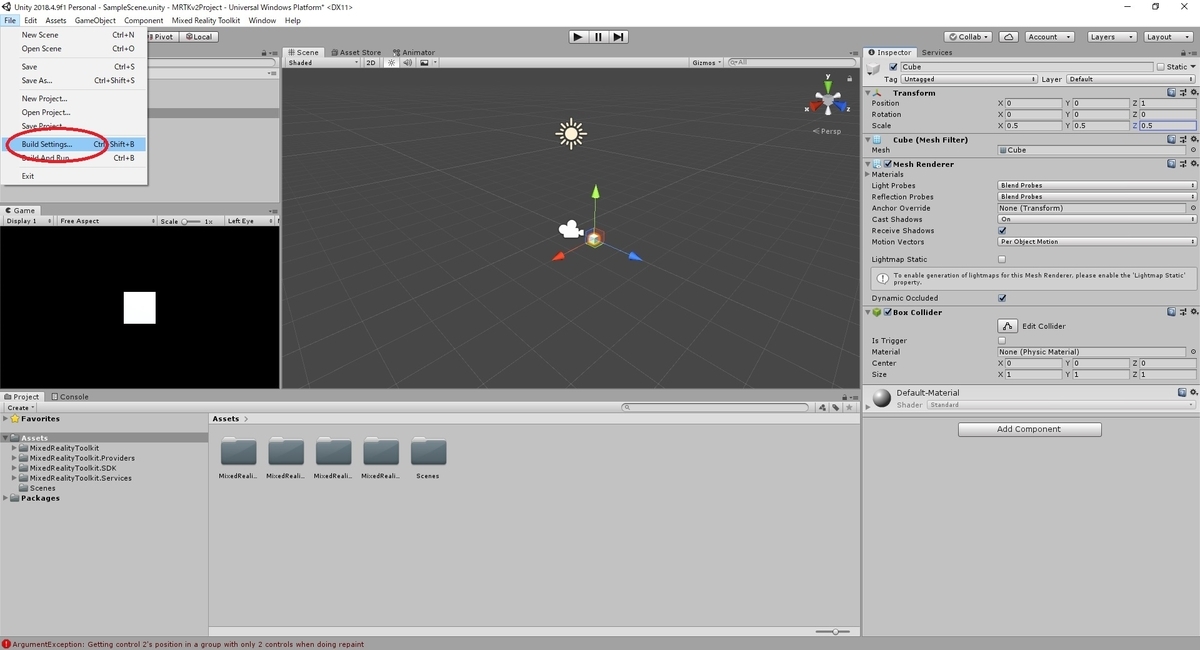Open Light Probes dropdown
1200x650 pixels.
[1097, 186]
